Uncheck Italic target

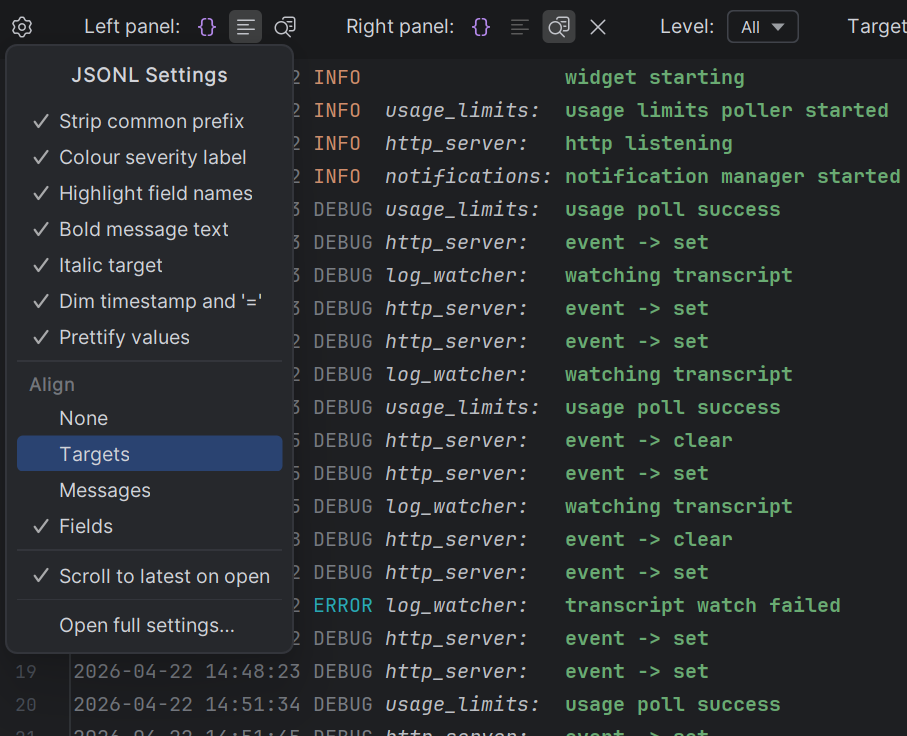tap(111, 265)
